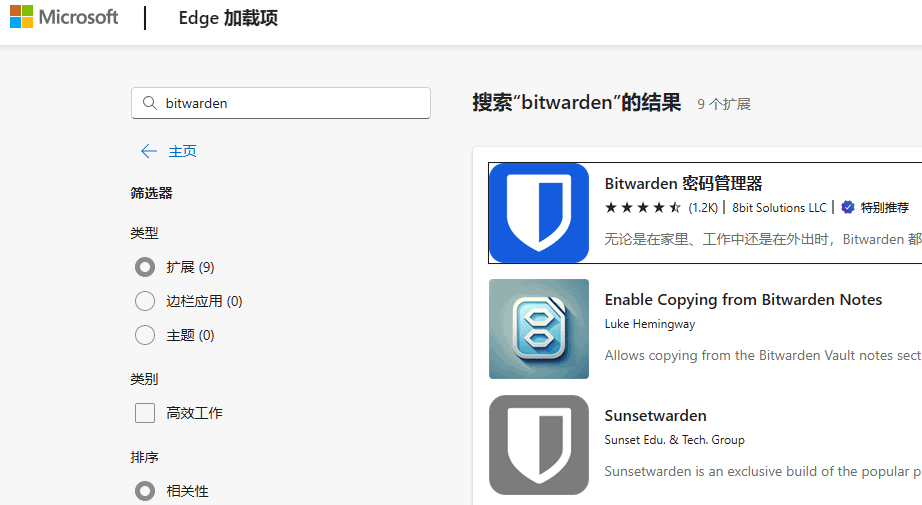Click Sunset Edu. & Tech. Group publisher
This screenshot has height=505, width=922.
coord(674,440)
